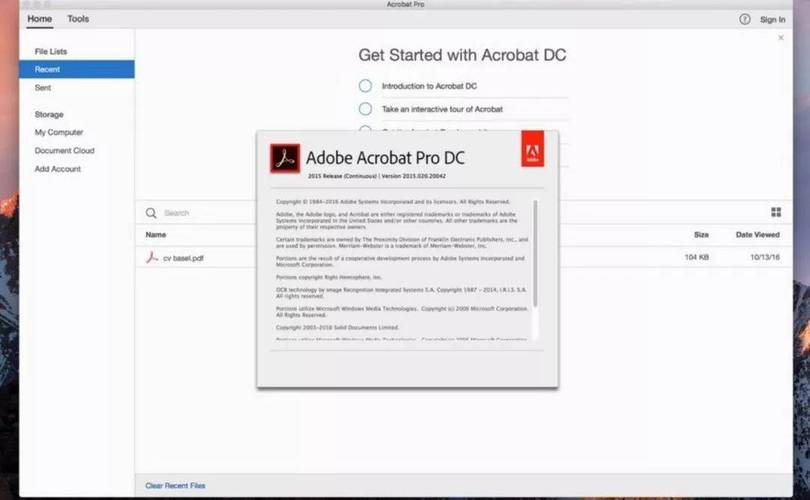Open My Computer storage
The image size is (810, 500).
coord(59,132)
